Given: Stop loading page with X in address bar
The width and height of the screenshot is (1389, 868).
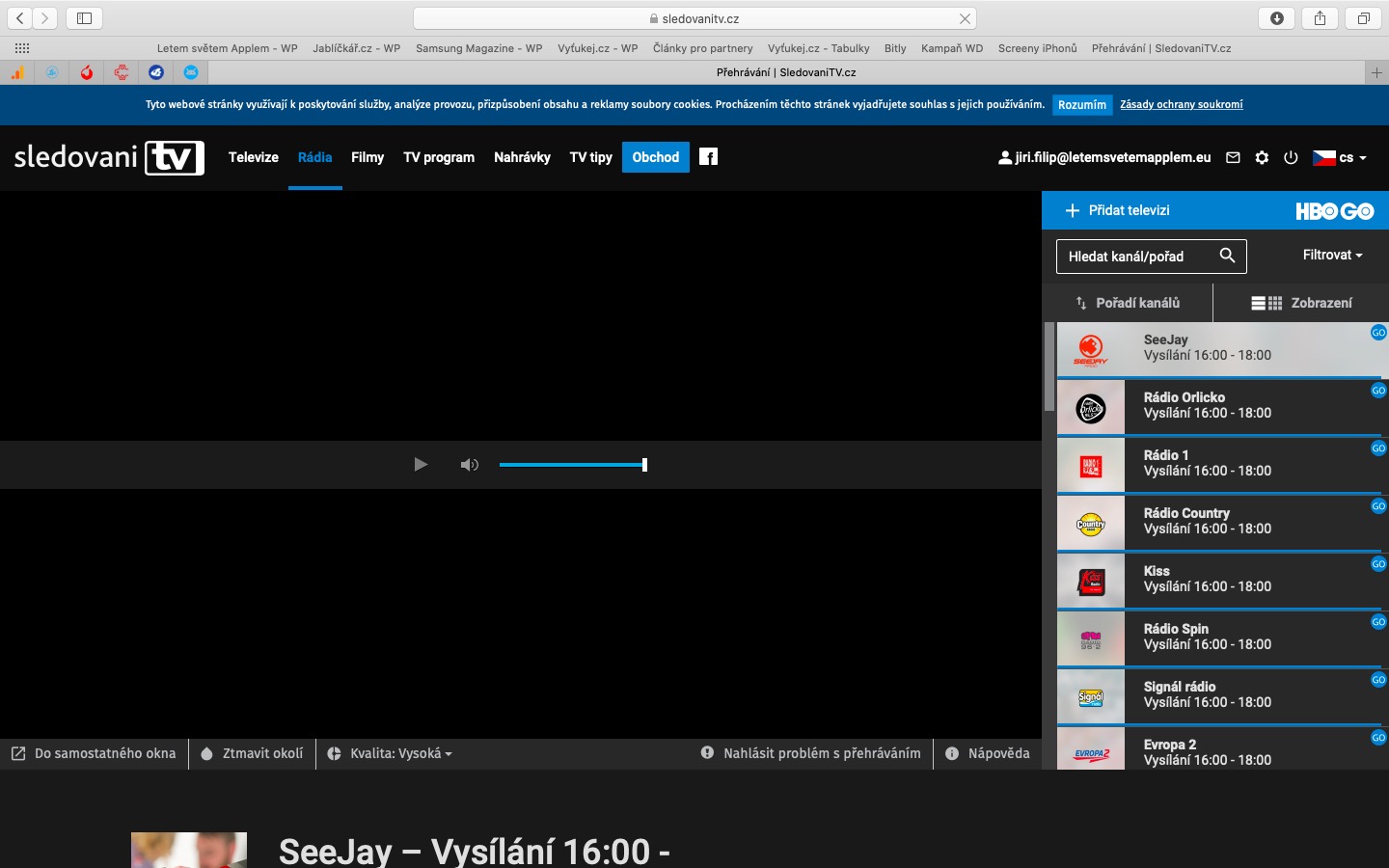Looking at the screenshot, I should pos(965,18).
